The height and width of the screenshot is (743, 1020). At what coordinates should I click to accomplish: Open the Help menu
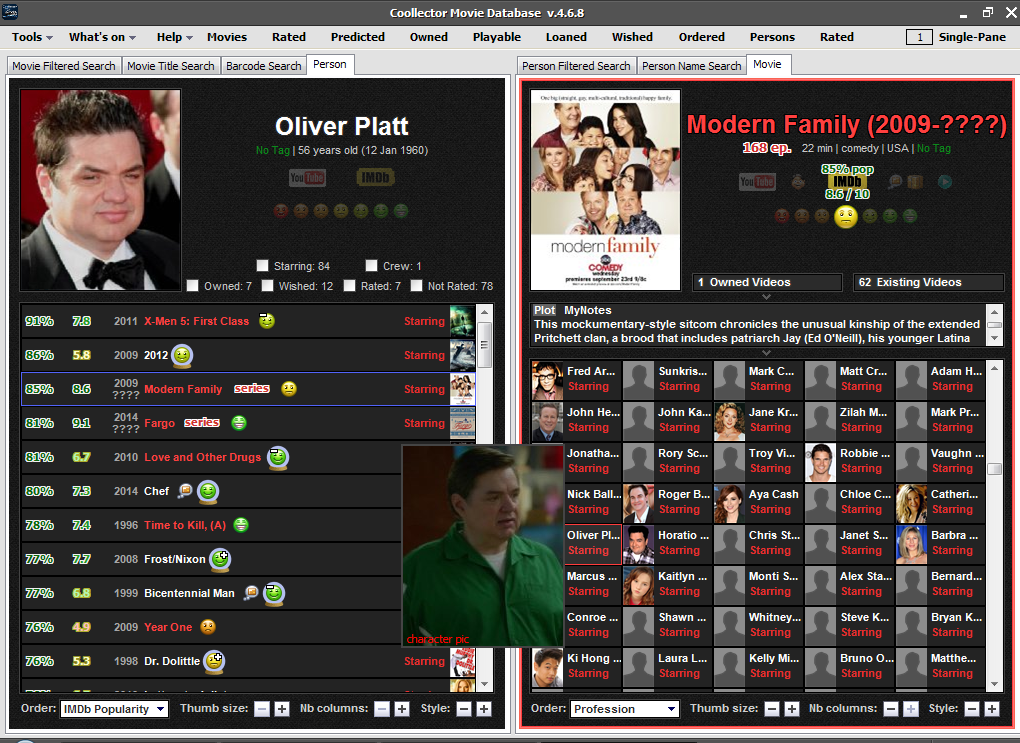(x=174, y=37)
